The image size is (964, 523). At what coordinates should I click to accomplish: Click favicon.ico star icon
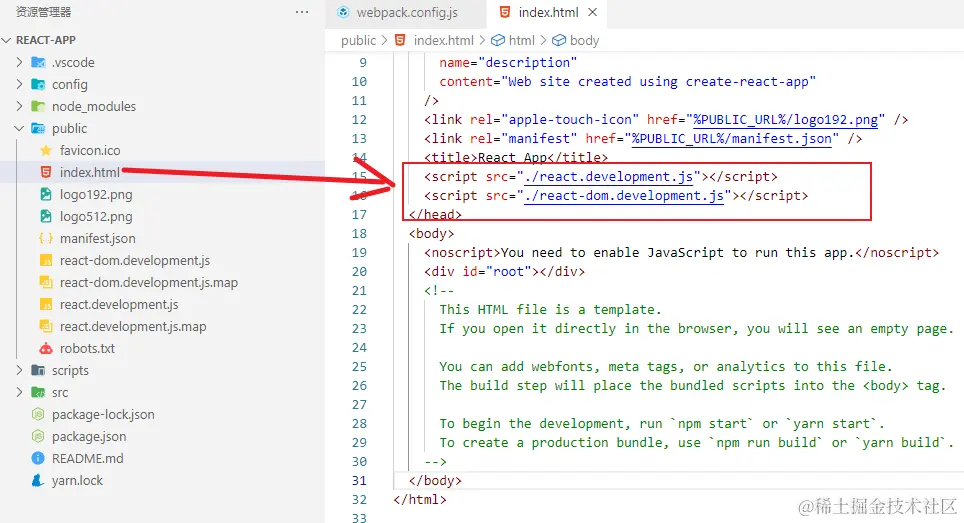(x=45, y=151)
